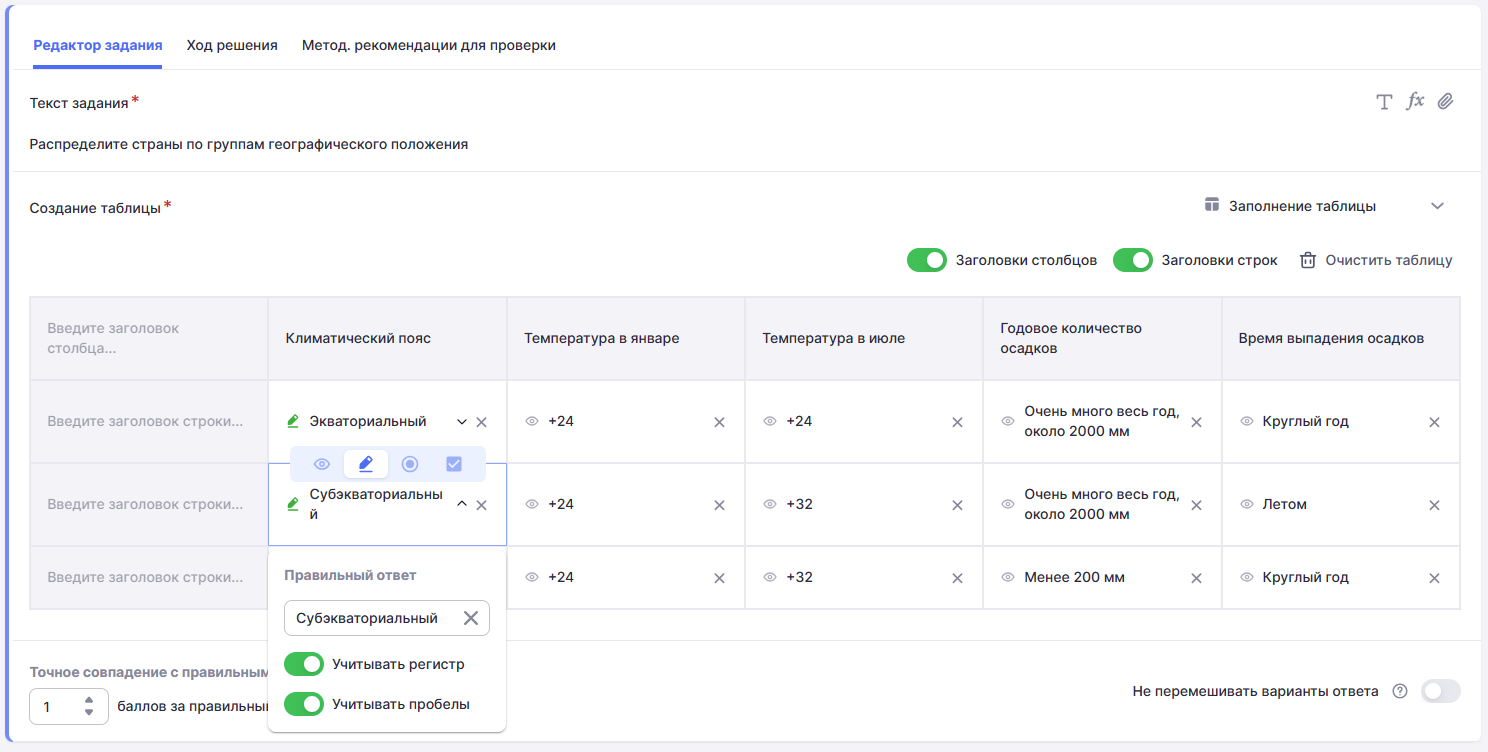Switch to Ход решения tab
1488x752 pixels.
pyautogui.click(x=232, y=45)
